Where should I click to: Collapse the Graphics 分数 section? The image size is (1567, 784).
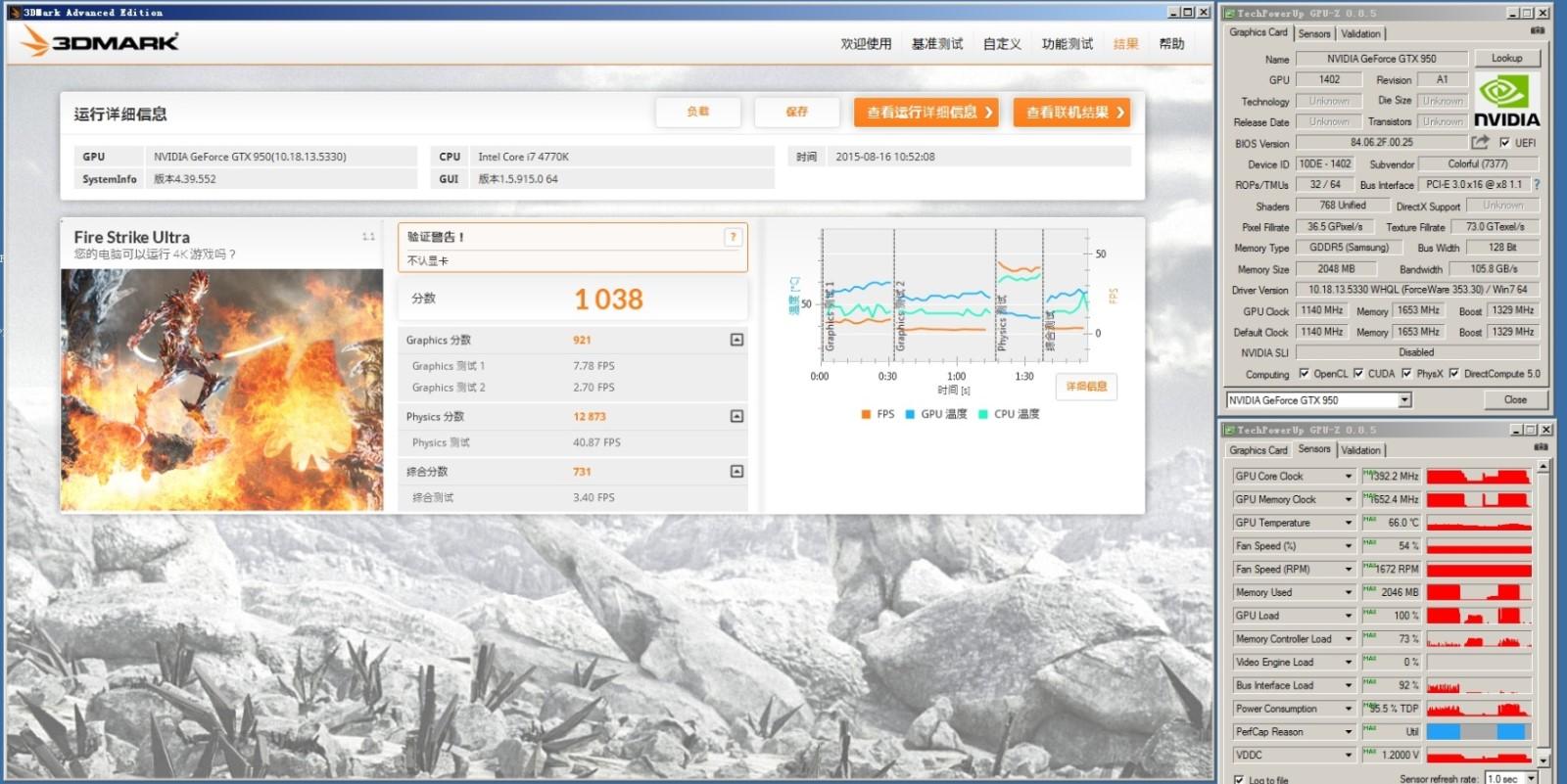(736, 340)
